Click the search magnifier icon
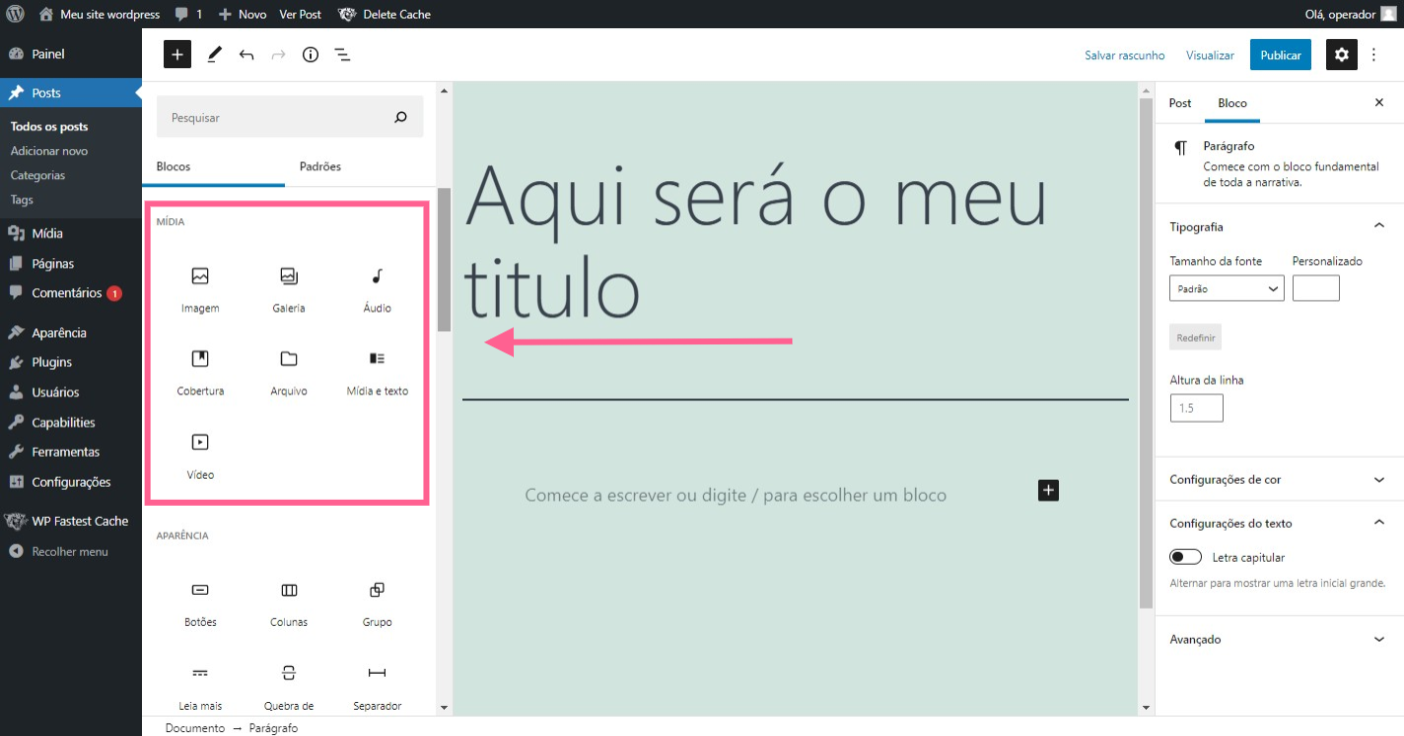Image resolution: width=1404 pixels, height=736 pixels. point(401,117)
